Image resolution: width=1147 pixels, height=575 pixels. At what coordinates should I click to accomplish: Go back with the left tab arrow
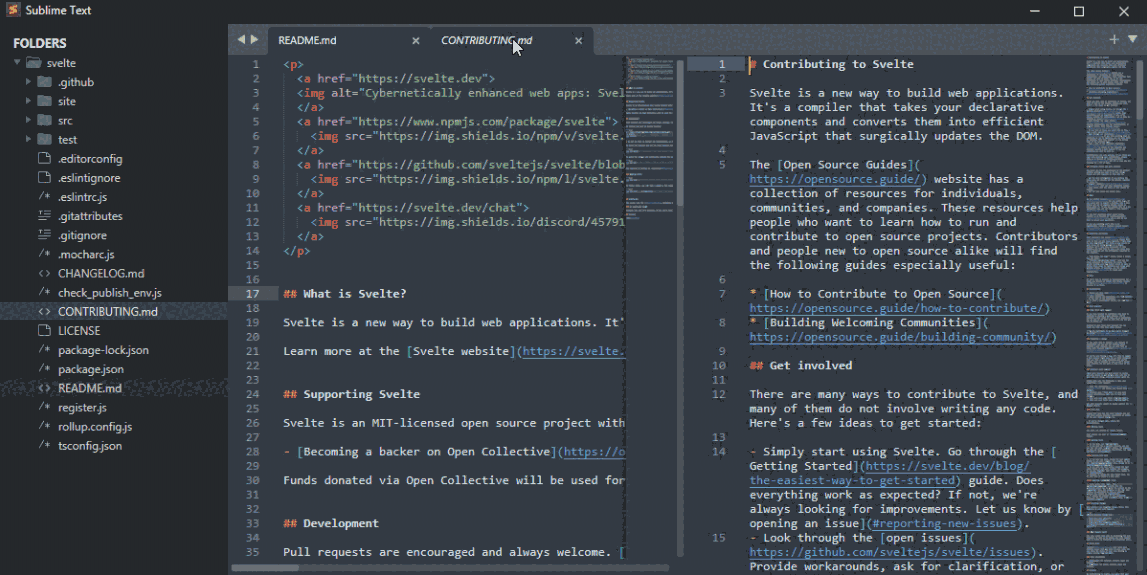coord(241,40)
